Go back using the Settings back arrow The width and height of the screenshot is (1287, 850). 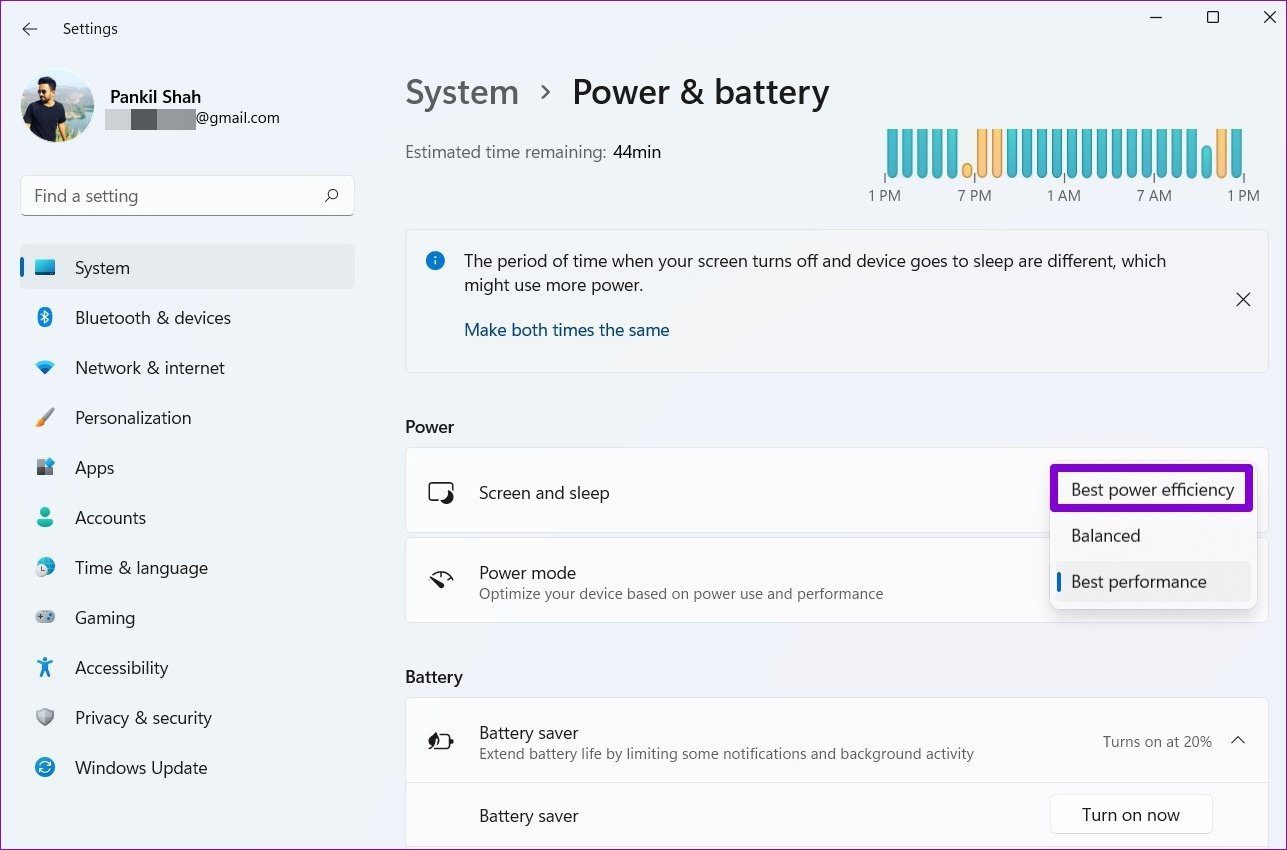30,29
